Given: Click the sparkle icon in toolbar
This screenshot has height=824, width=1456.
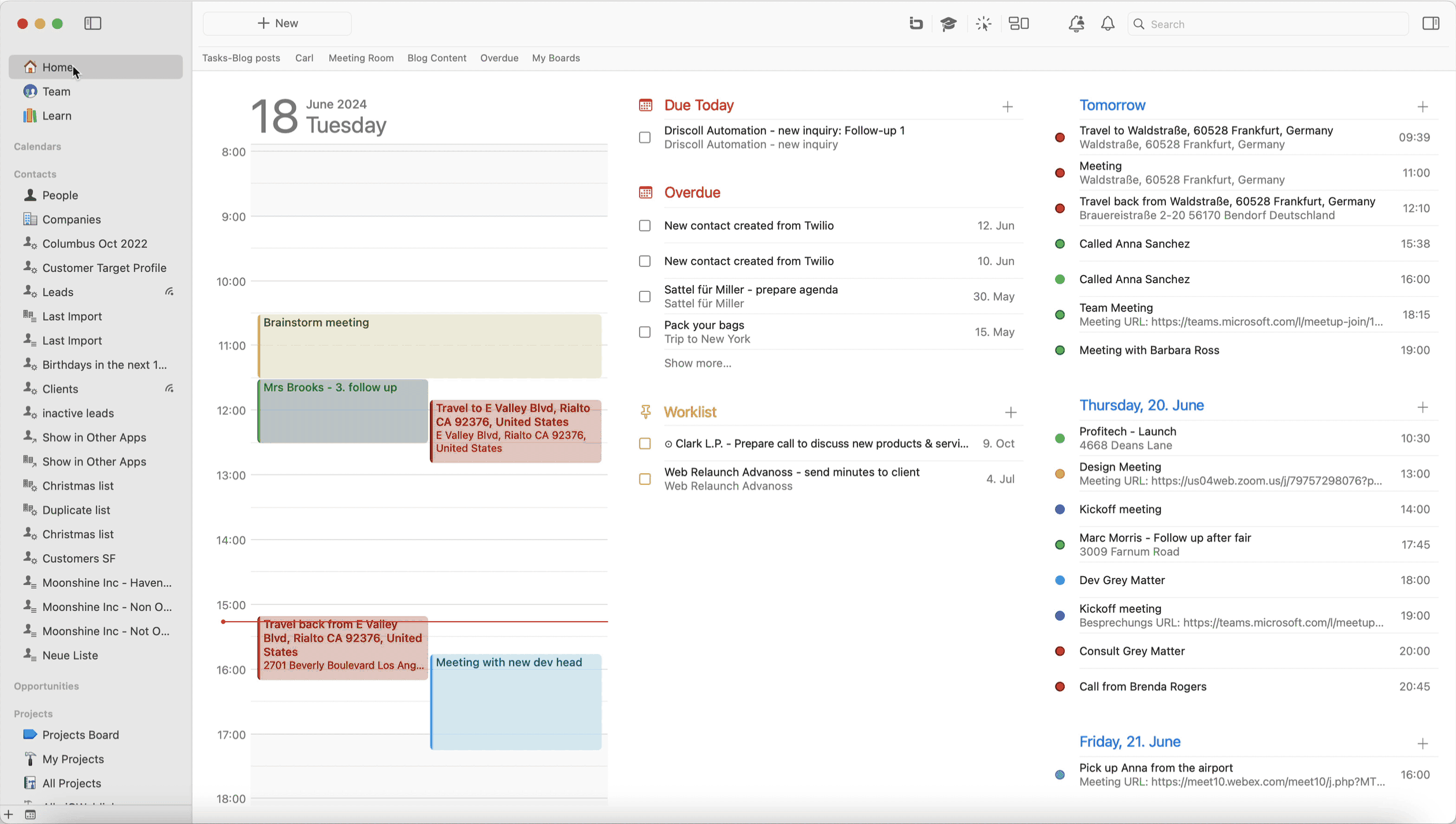Looking at the screenshot, I should 983,24.
